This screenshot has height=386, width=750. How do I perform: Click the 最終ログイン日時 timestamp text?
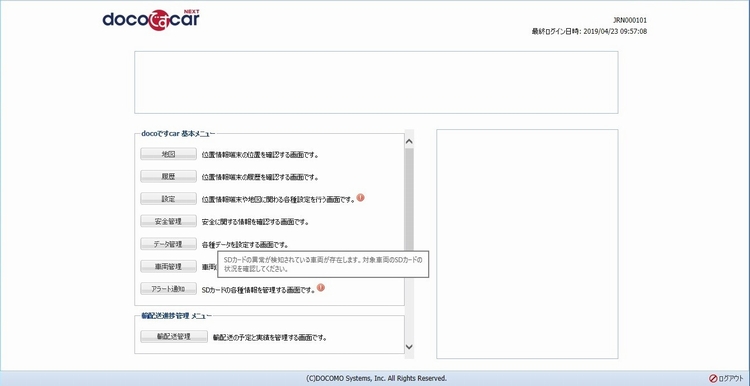point(589,32)
